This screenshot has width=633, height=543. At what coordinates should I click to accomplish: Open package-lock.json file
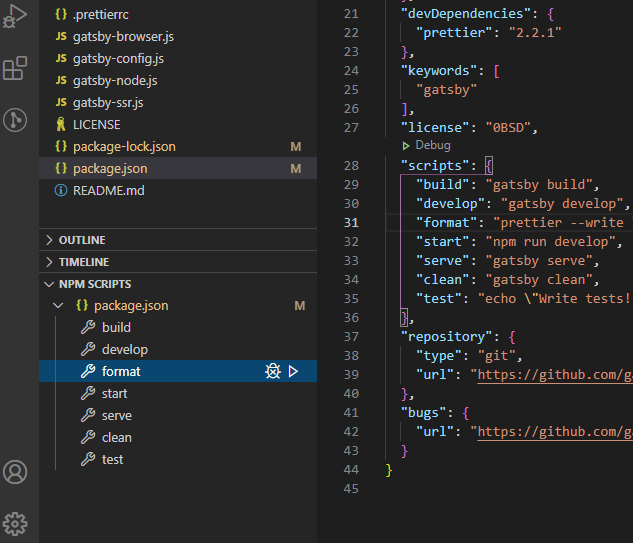point(178,147)
